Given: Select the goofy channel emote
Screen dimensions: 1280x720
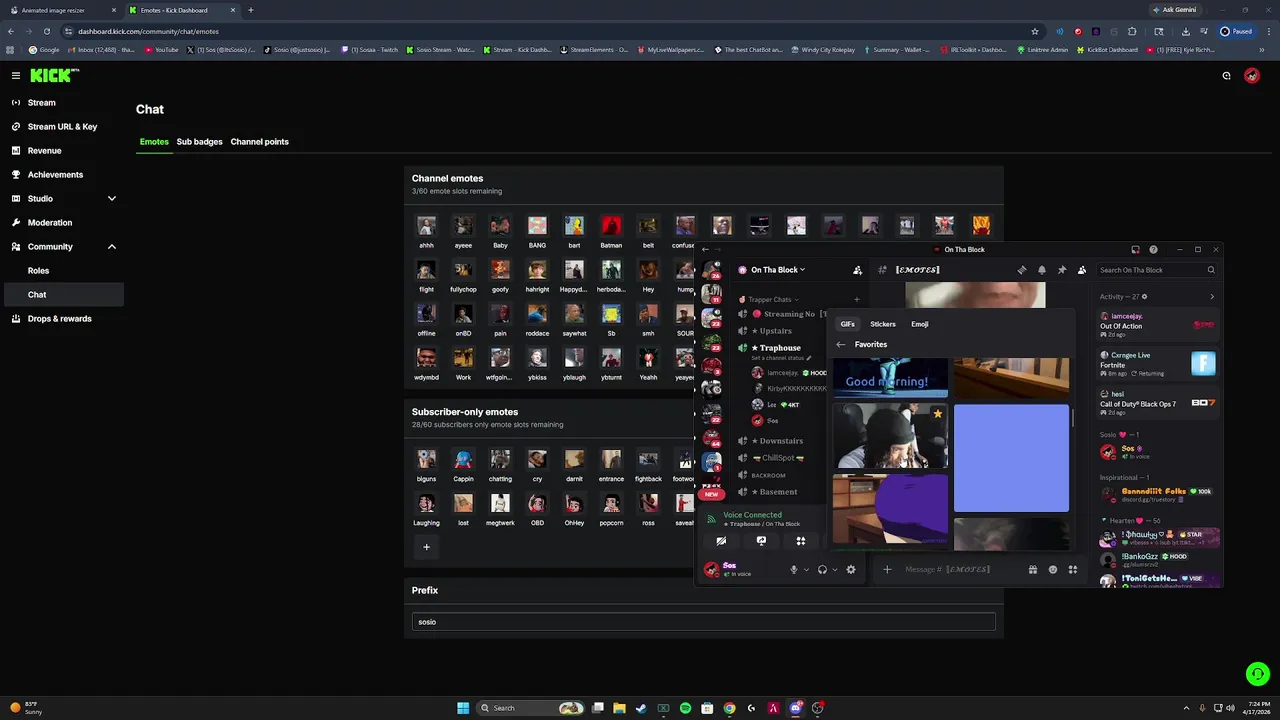Looking at the screenshot, I should click(x=500, y=270).
